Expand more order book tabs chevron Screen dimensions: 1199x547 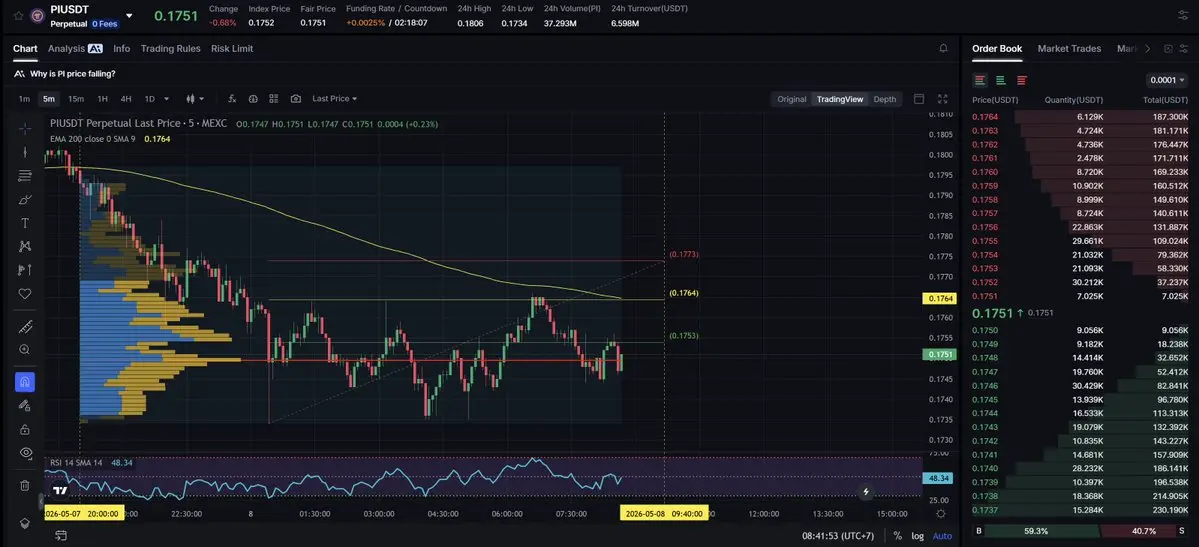pos(1147,48)
